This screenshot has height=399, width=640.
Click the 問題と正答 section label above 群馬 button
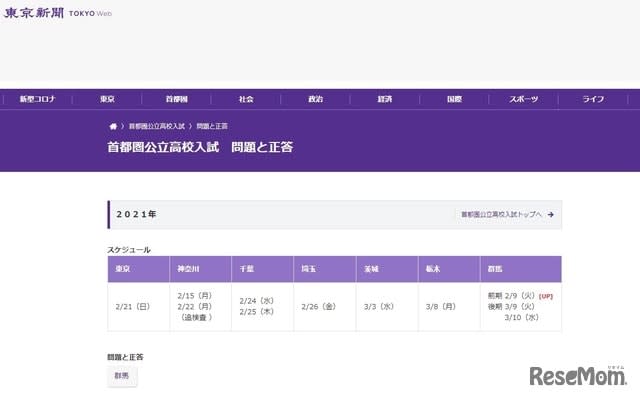125,357
